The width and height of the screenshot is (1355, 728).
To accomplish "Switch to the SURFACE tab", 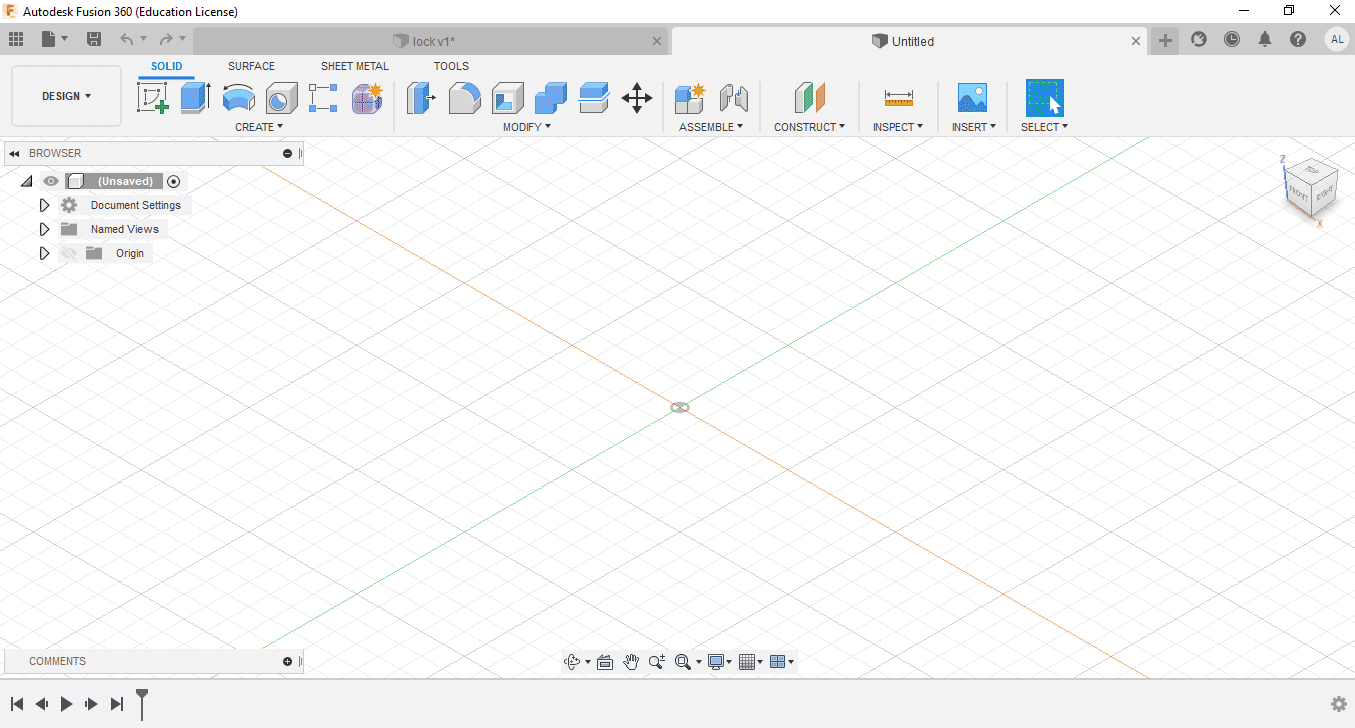I will click(251, 66).
